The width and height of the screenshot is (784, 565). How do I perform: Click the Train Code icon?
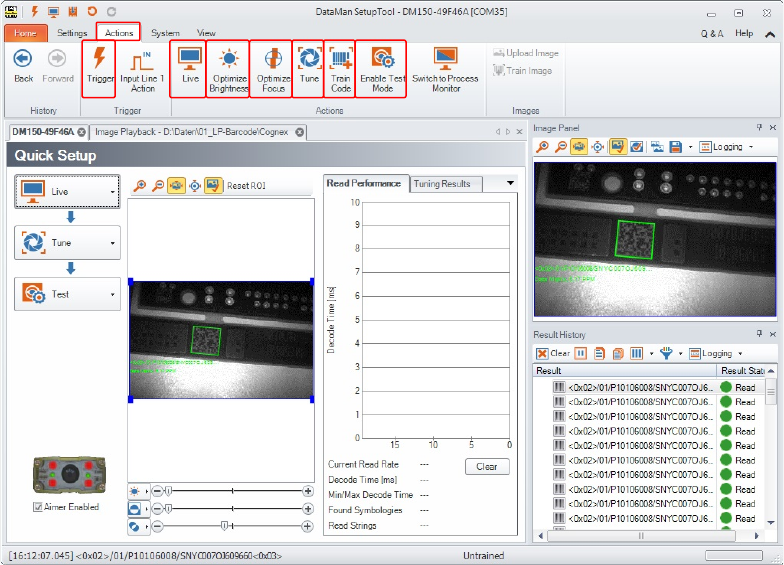click(341, 58)
